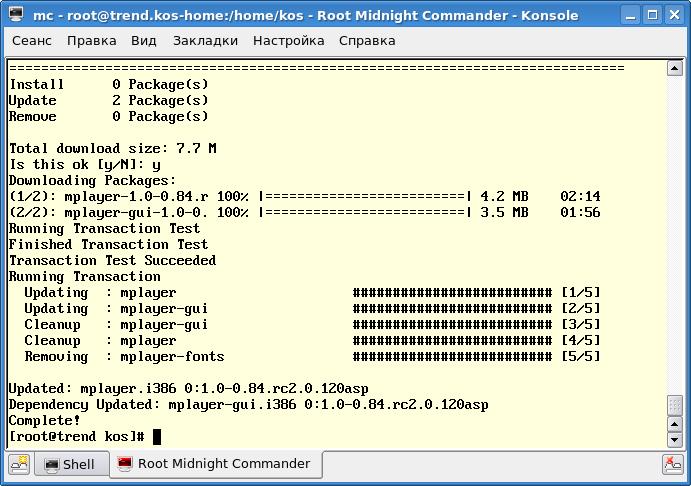The height and width of the screenshot is (486, 691).
Task: Click the new session icon at bottom left
Action: pyautogui.click(x=19, y=464)
